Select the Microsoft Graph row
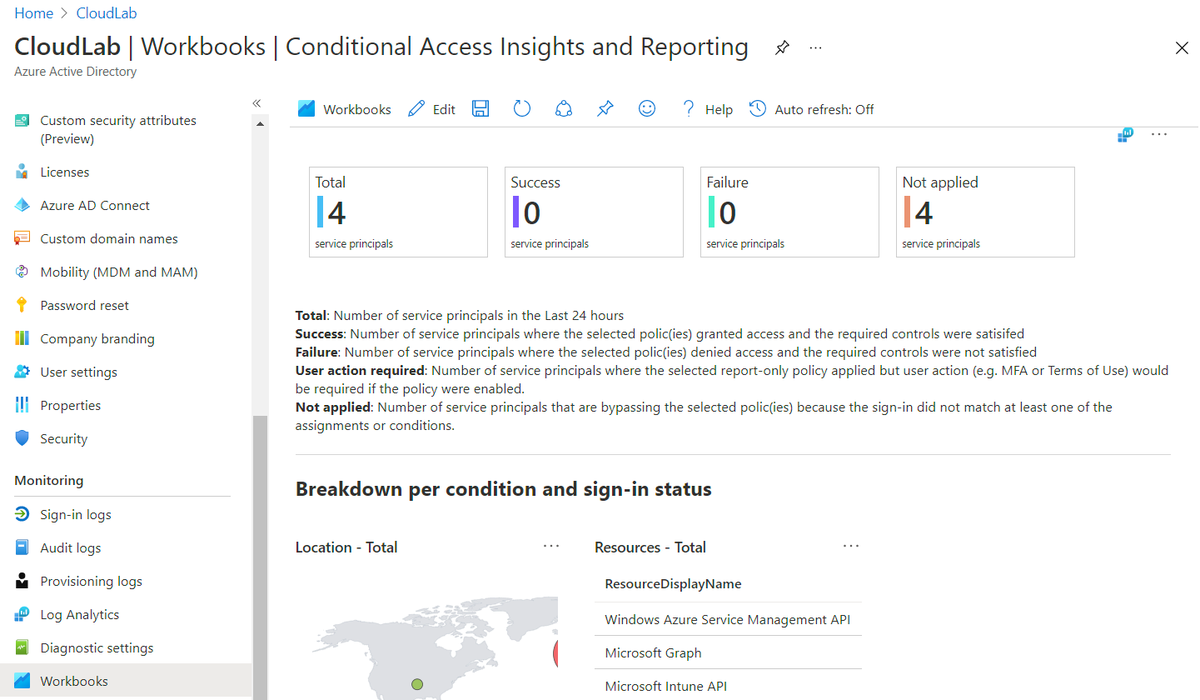The image size is (1200, 700). 728,653
